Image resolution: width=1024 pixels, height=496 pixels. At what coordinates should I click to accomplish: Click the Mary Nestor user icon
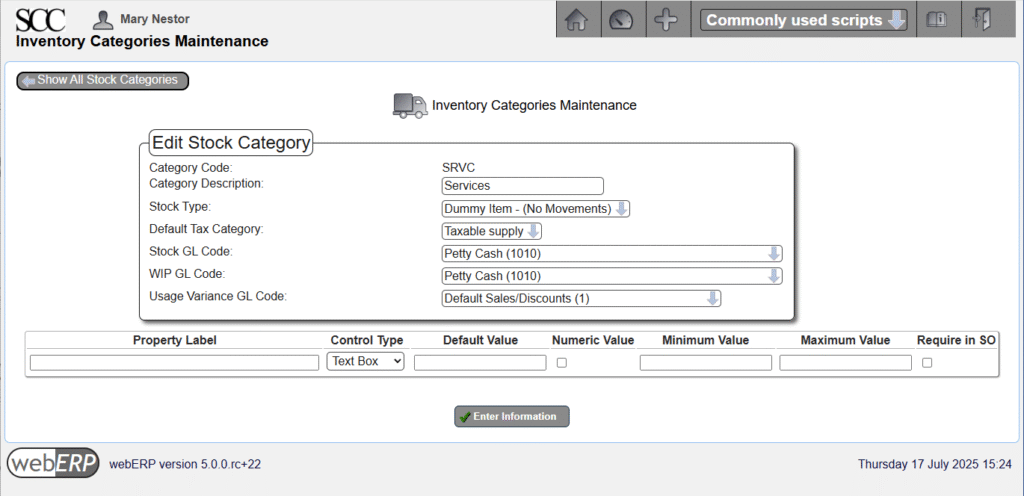103,20
